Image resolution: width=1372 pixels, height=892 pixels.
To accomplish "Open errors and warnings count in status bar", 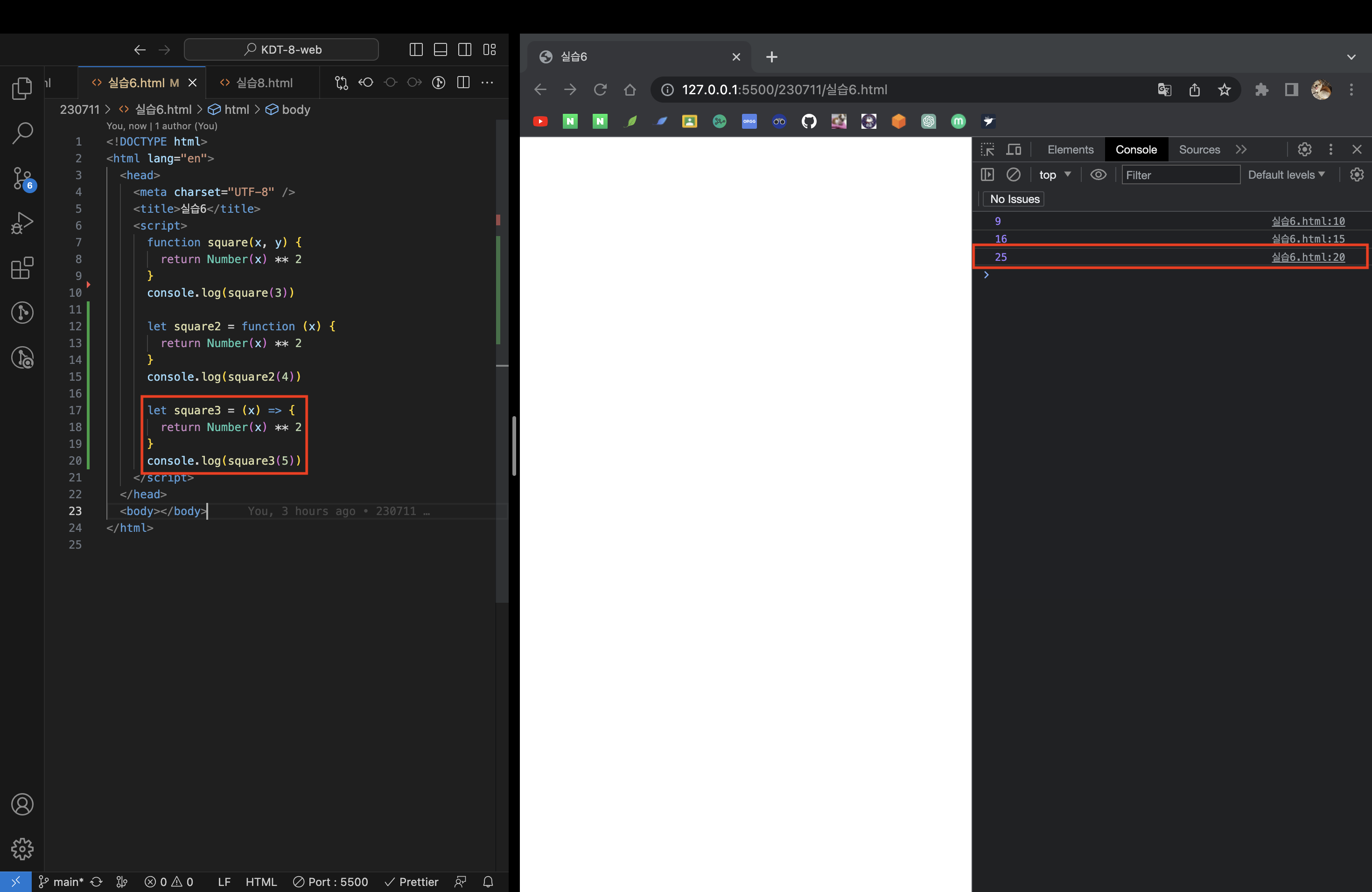I will pyautogui.click(x=169, y=882).
